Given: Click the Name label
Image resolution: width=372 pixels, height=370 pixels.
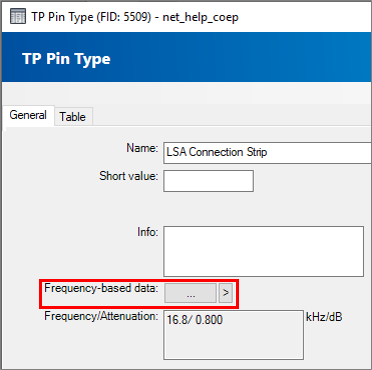Looking at the screenshot, I should 142,148.
